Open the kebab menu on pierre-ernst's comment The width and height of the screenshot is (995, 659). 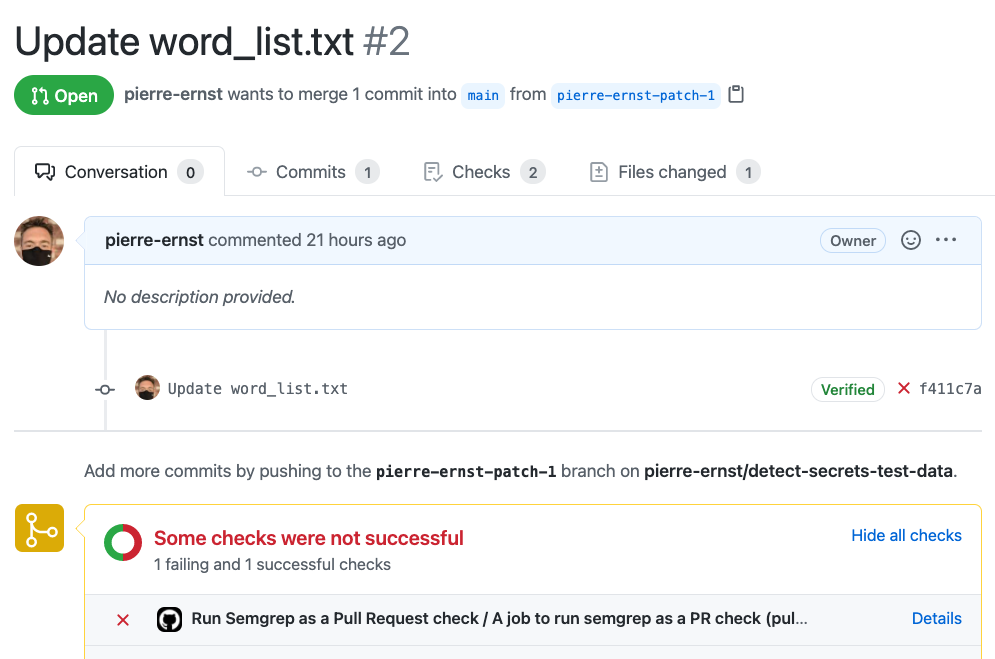coord(946,239)
